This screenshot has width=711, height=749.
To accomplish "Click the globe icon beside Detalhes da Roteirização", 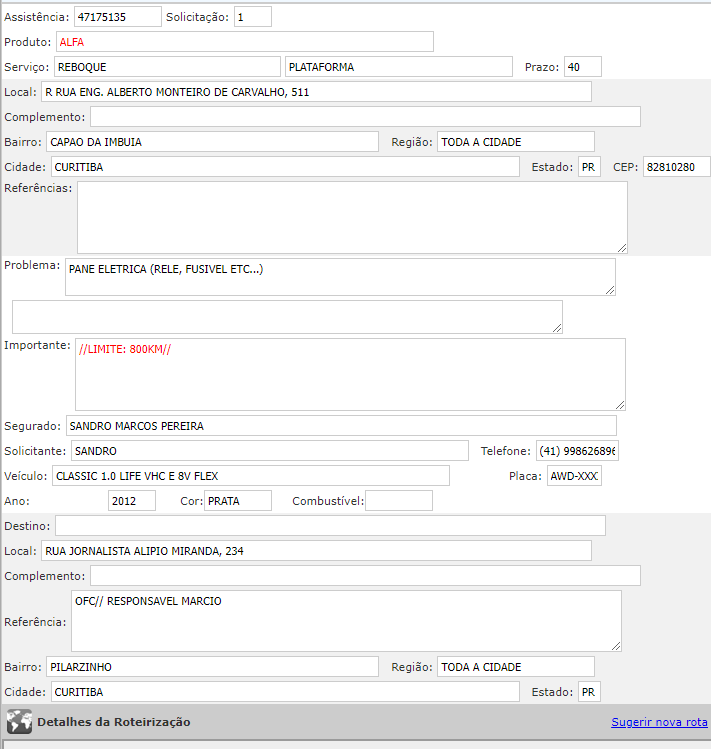I will coord(19,722).
